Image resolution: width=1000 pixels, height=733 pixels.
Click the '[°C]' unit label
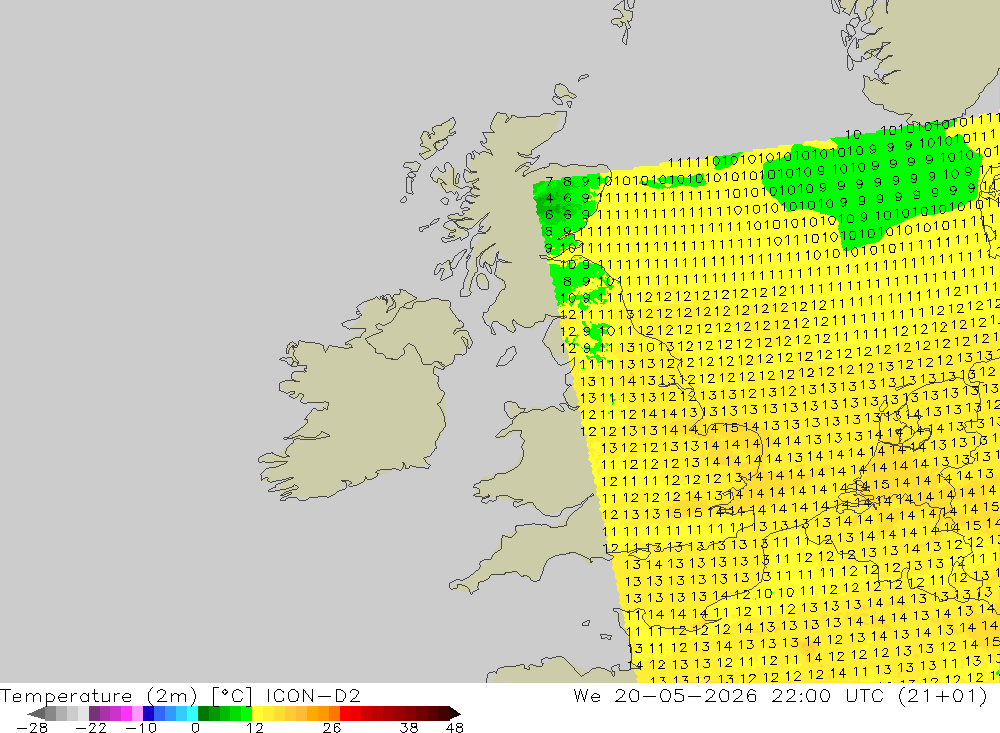click(x=232, y=695)
